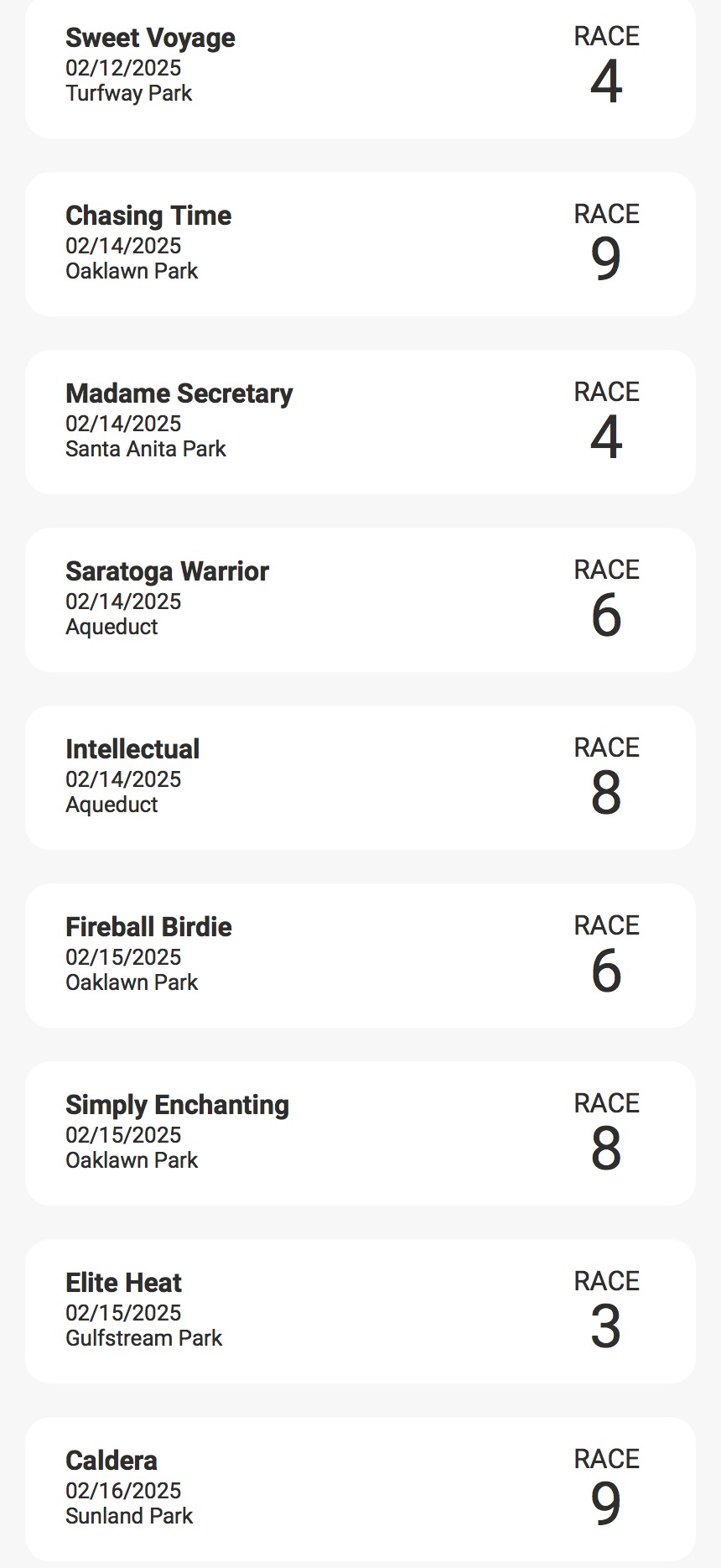Click Race 9 number for Caldera
721x1568 pixels.
pos(606,1505)
